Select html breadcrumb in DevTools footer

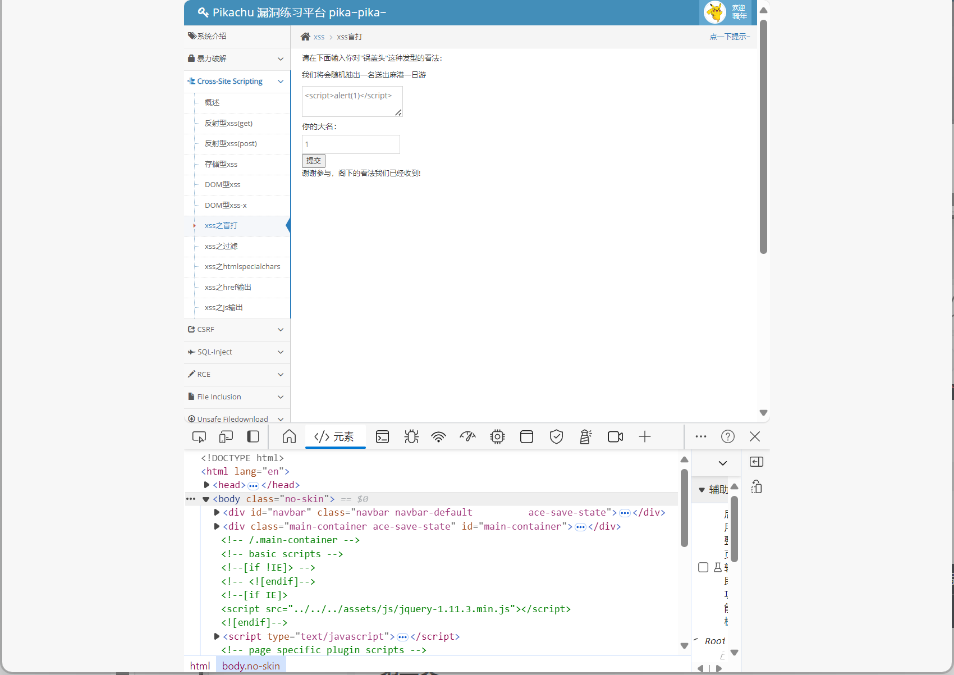[x=200, y=666]
